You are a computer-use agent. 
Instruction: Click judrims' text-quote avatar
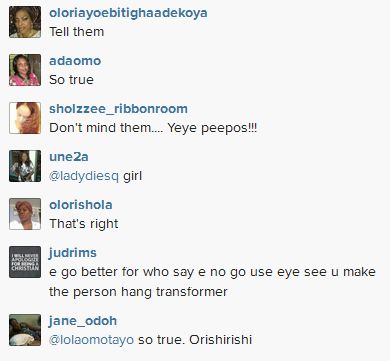click(25, 262)
